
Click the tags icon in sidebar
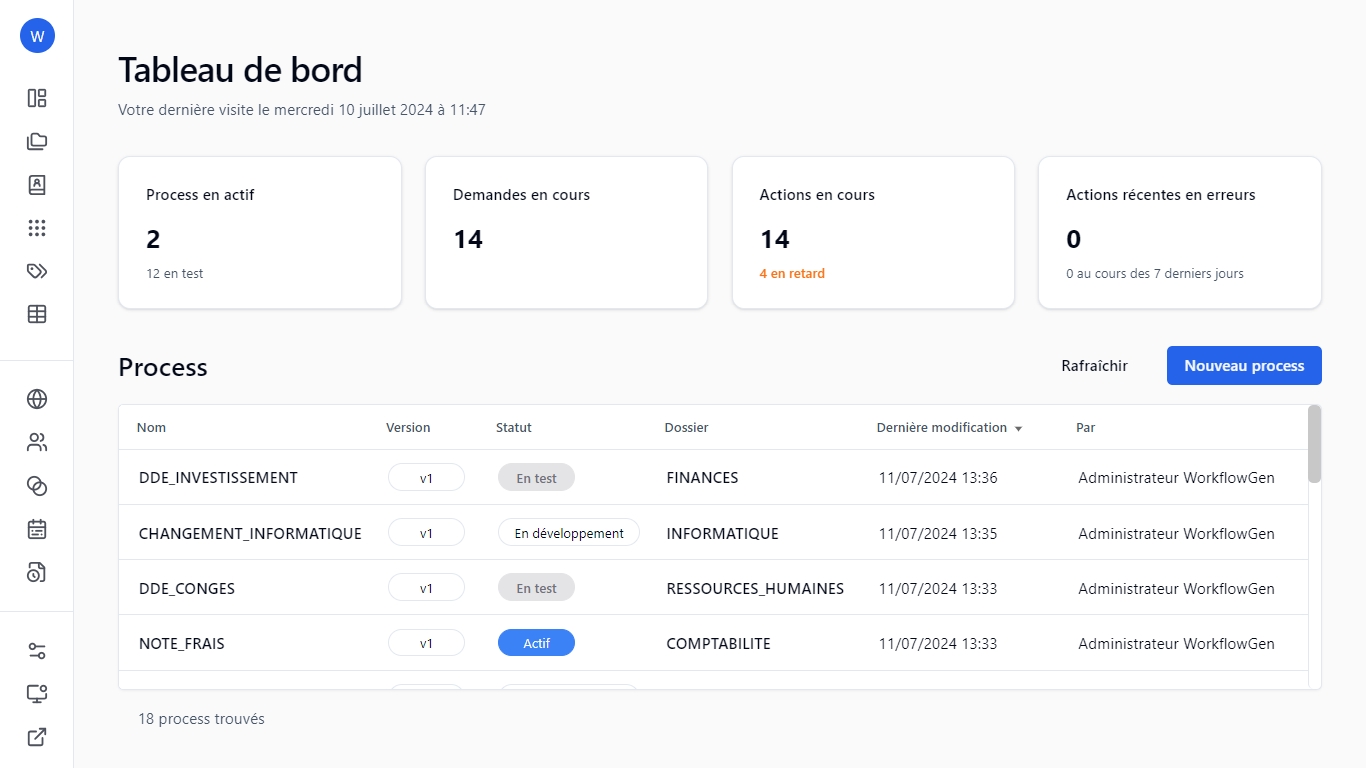(37, 271)
